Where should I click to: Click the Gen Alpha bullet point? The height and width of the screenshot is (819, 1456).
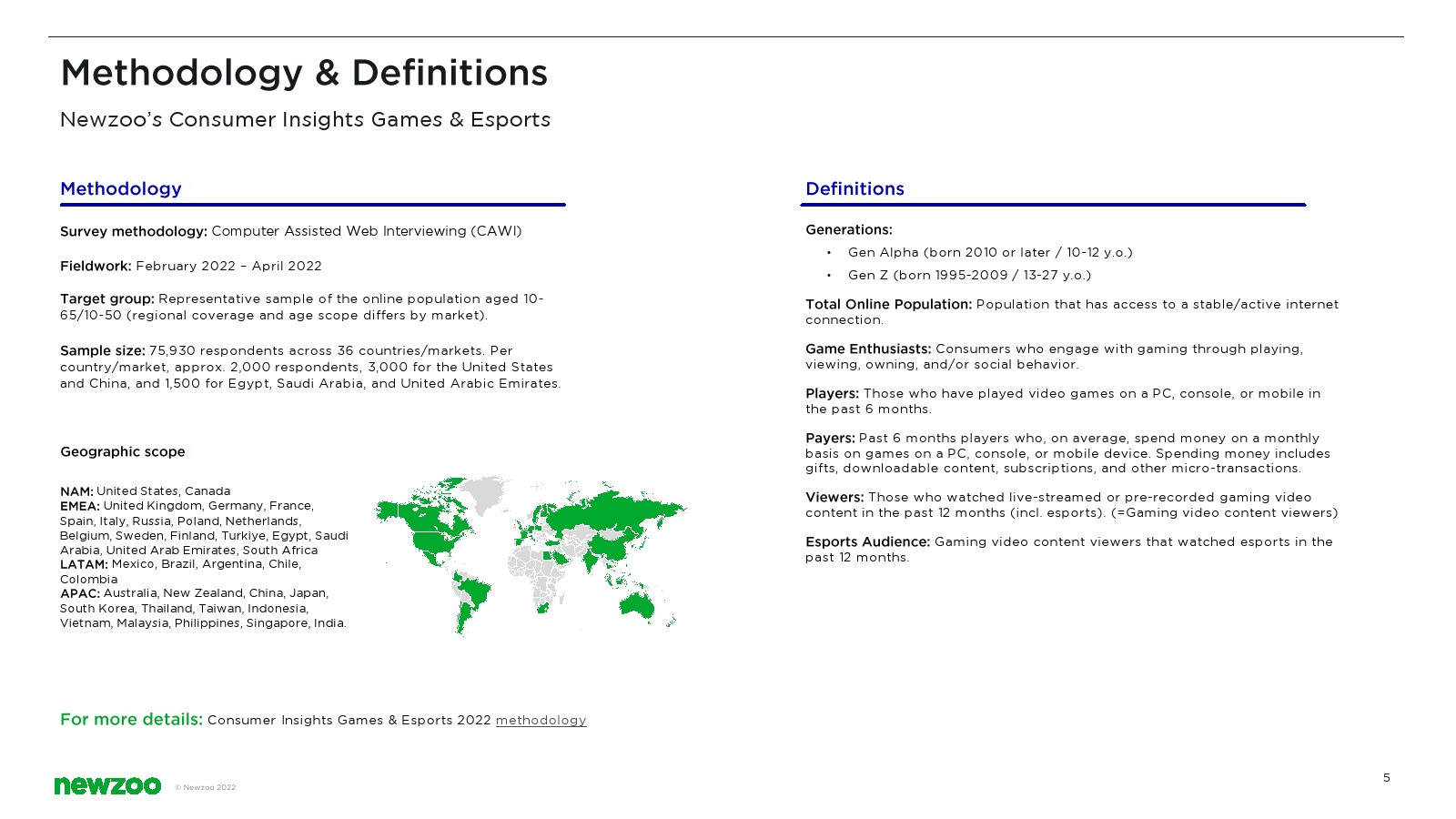[x=989, y=252]
